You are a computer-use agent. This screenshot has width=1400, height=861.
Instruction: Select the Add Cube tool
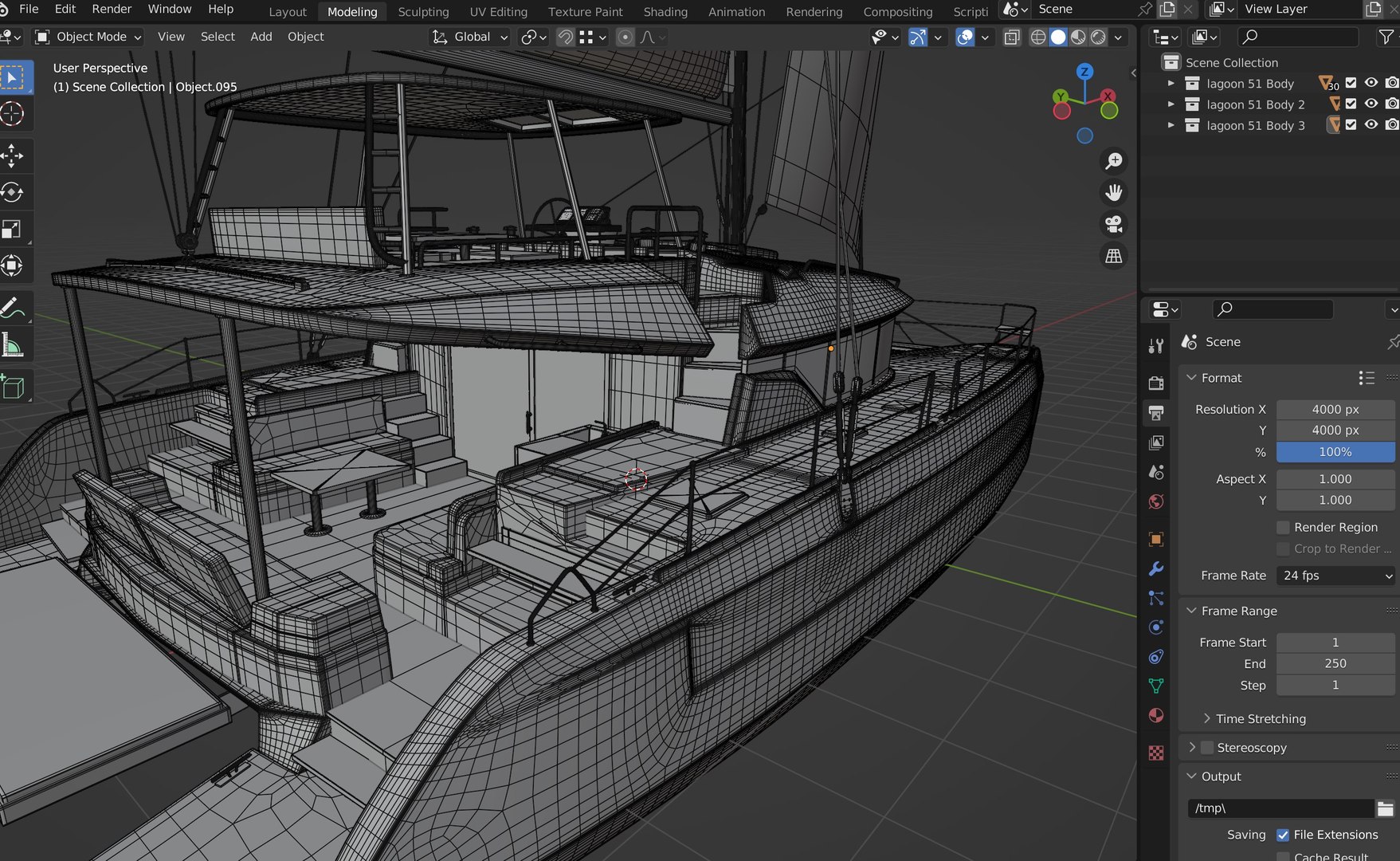click(x=13, y=387)
